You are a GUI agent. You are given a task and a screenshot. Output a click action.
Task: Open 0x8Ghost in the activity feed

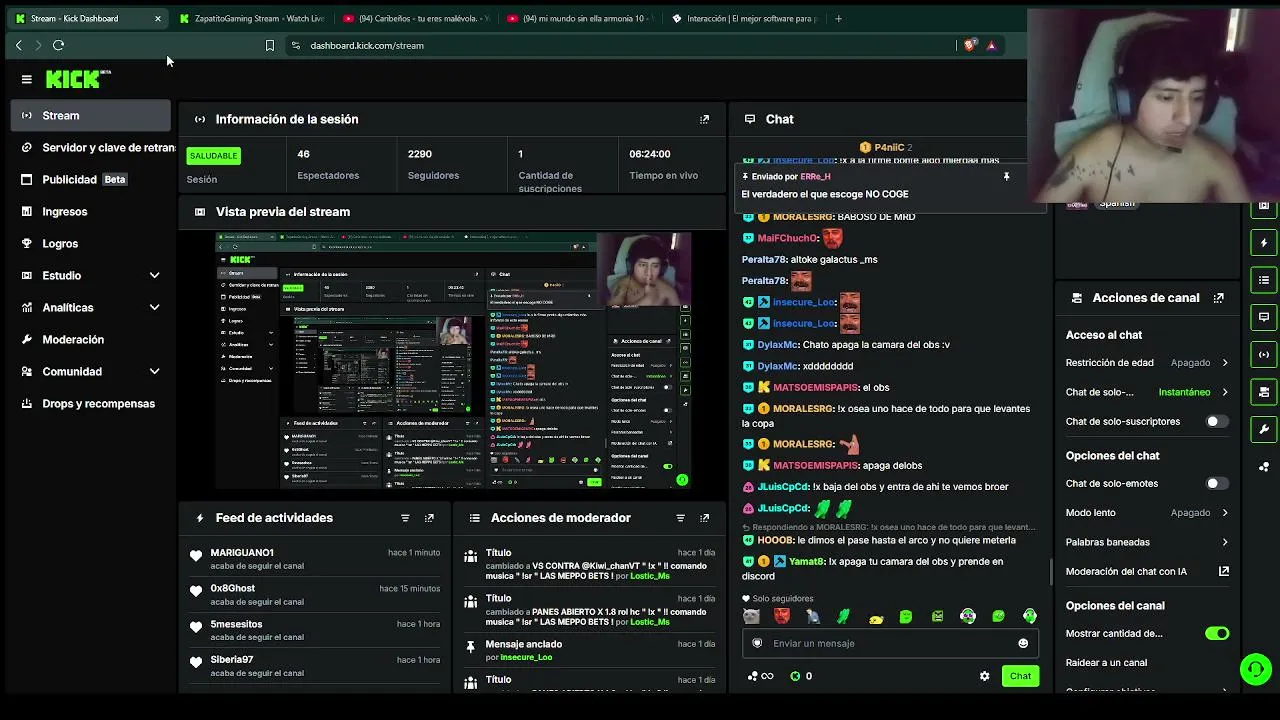point(232,589)
